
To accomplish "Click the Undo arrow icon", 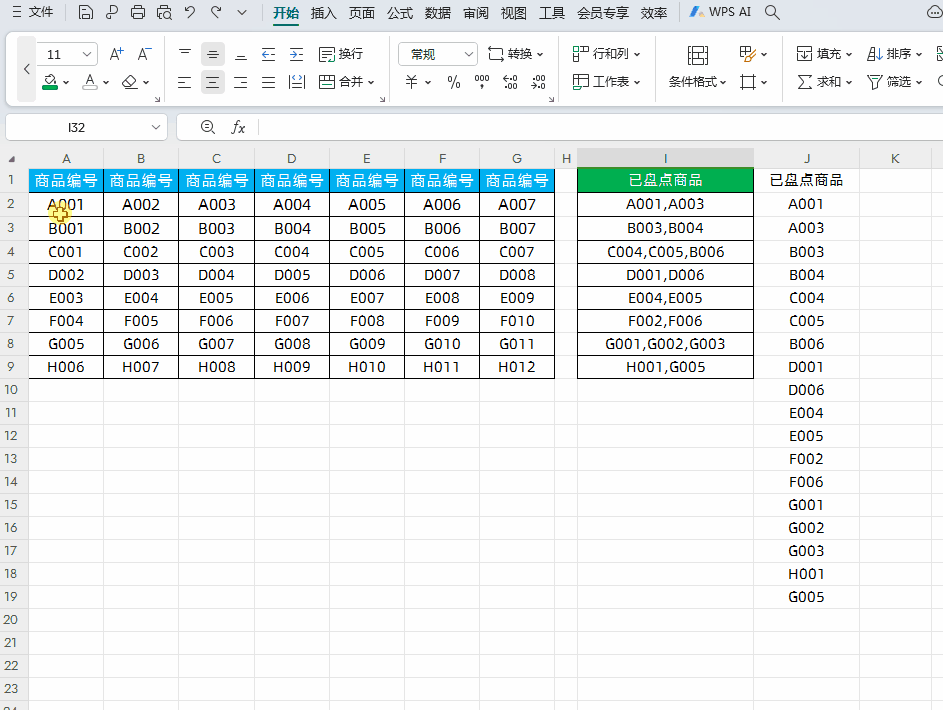I will pos(190,13).
